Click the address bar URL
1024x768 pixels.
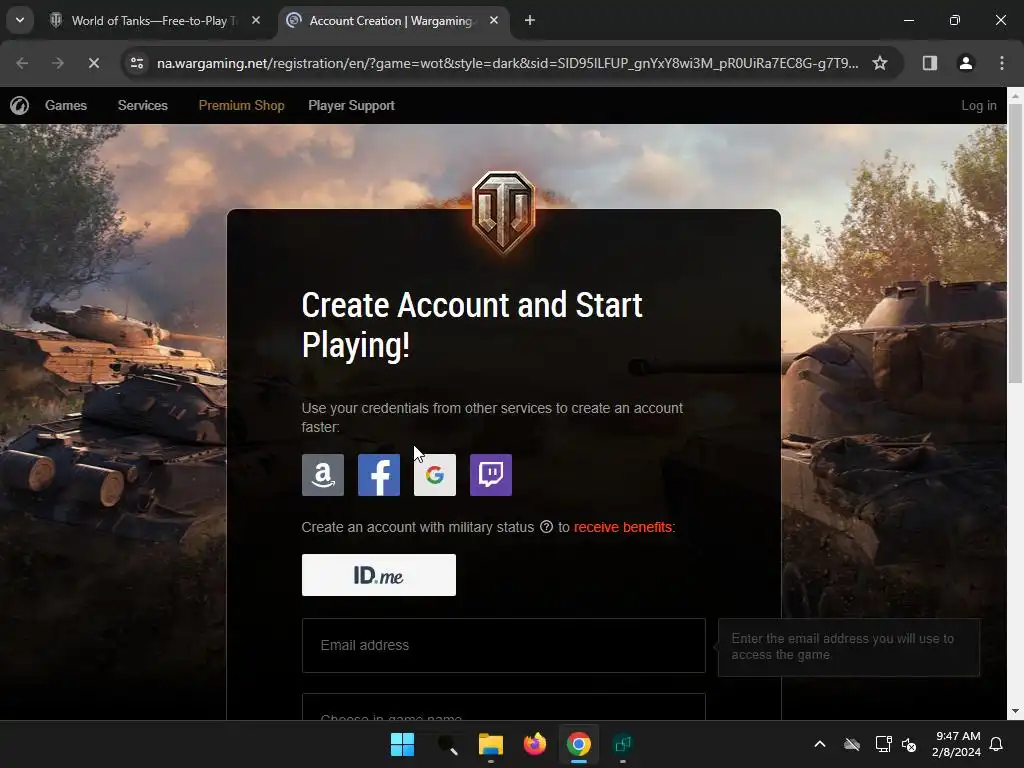(x=507, y=63)
